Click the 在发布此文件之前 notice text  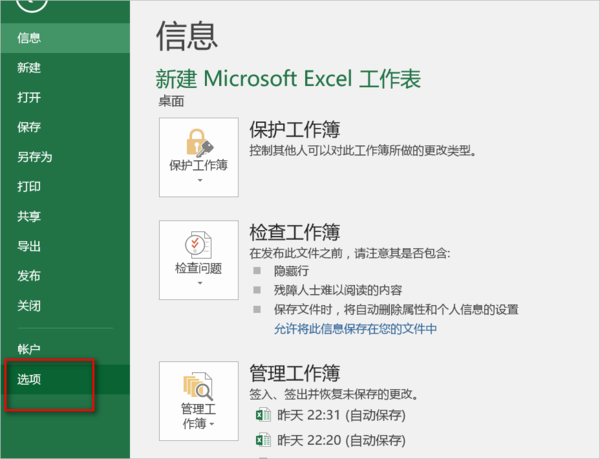point(350,253)
